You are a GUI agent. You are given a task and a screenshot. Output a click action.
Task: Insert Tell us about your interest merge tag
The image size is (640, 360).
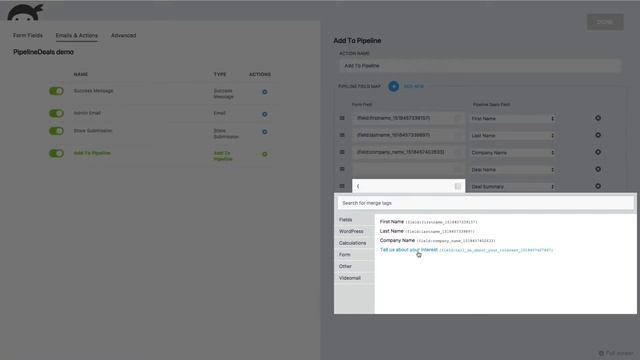pyautogui.click(x=466, y=250)
